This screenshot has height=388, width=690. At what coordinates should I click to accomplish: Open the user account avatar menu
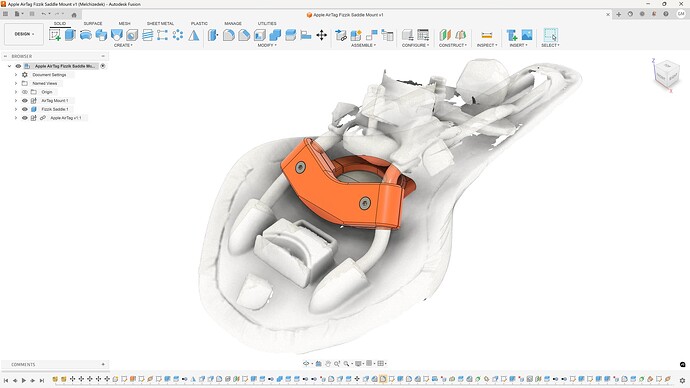point(681,14)
